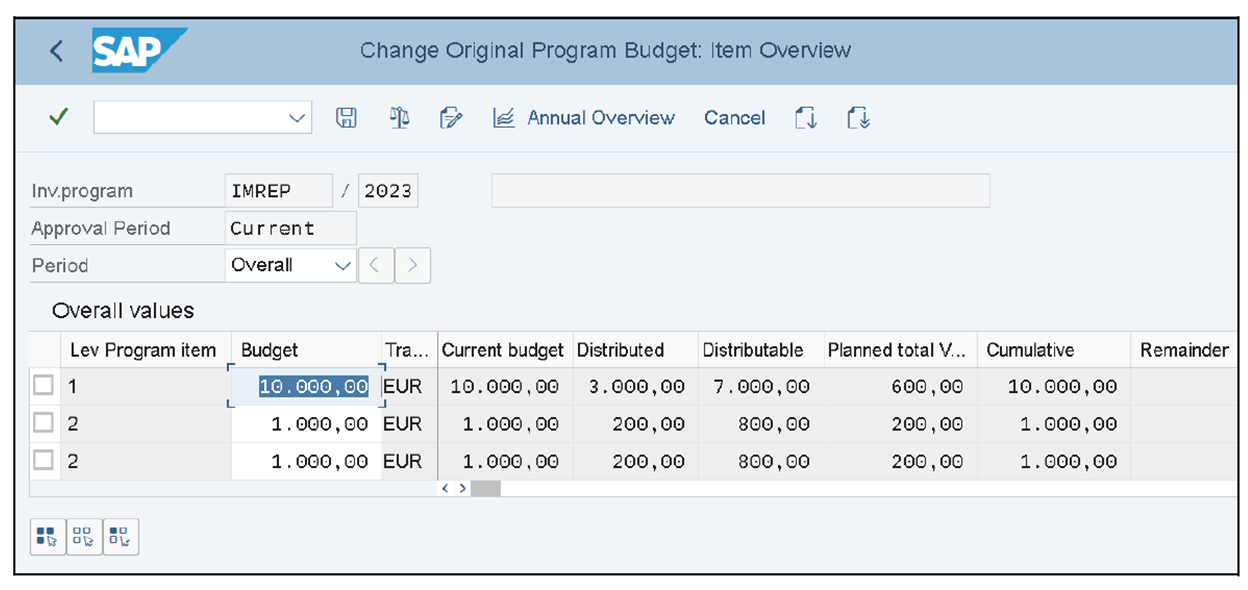Screen dimensions: 1248x590
Task: Select the Distributed column header
Action: point(635,350)
